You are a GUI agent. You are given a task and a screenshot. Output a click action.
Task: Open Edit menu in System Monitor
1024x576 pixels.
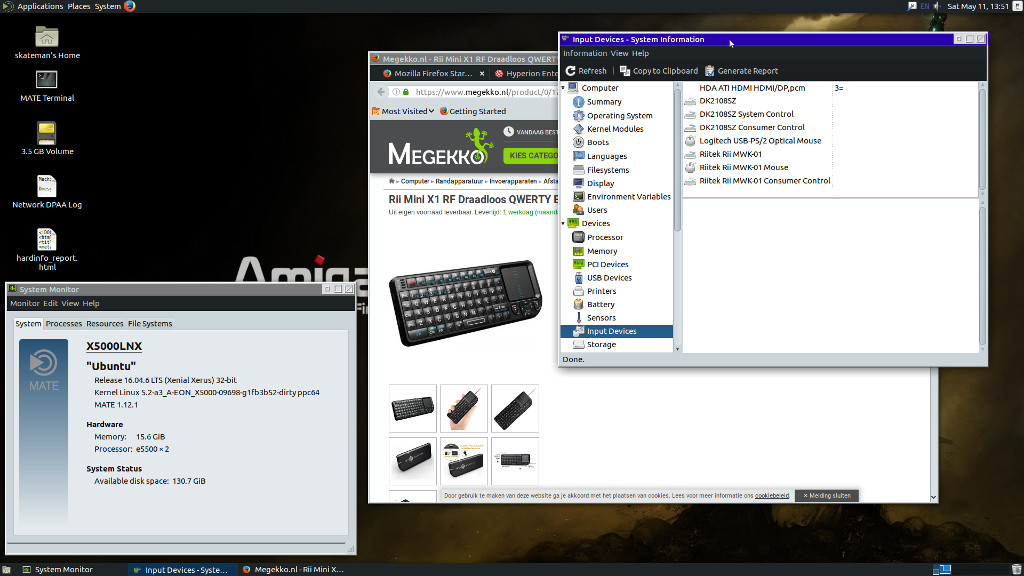pyautogui.click(x=50, y=304)
